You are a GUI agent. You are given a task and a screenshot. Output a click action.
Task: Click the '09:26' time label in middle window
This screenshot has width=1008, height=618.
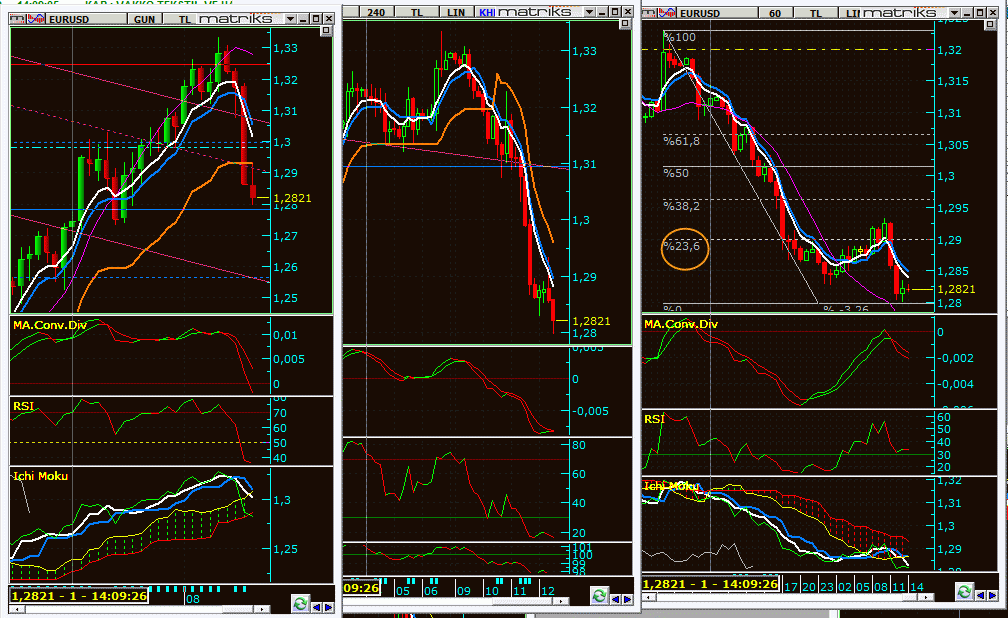[361, 588]
